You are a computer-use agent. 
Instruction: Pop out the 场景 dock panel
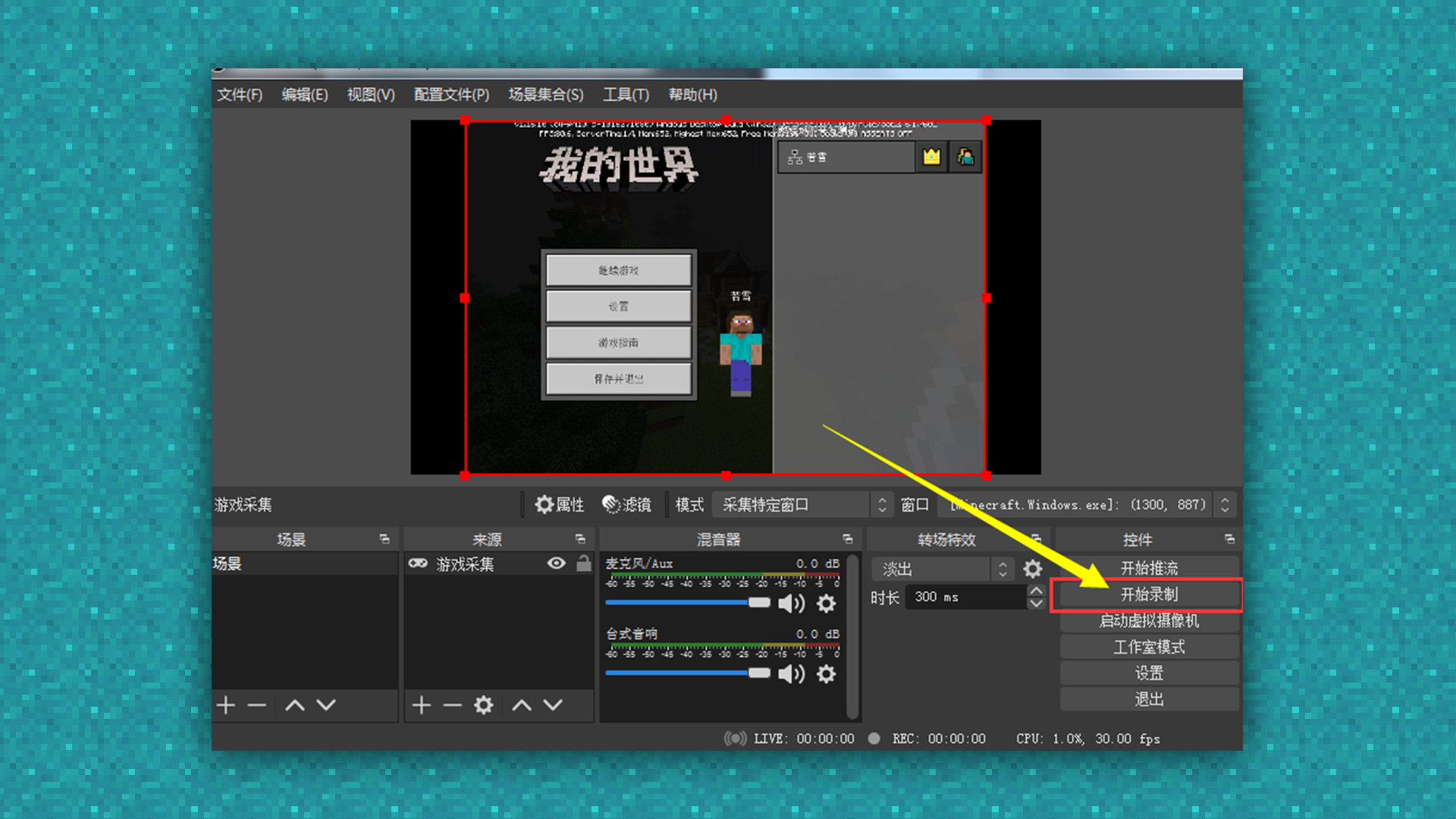(x=384, y=539)
